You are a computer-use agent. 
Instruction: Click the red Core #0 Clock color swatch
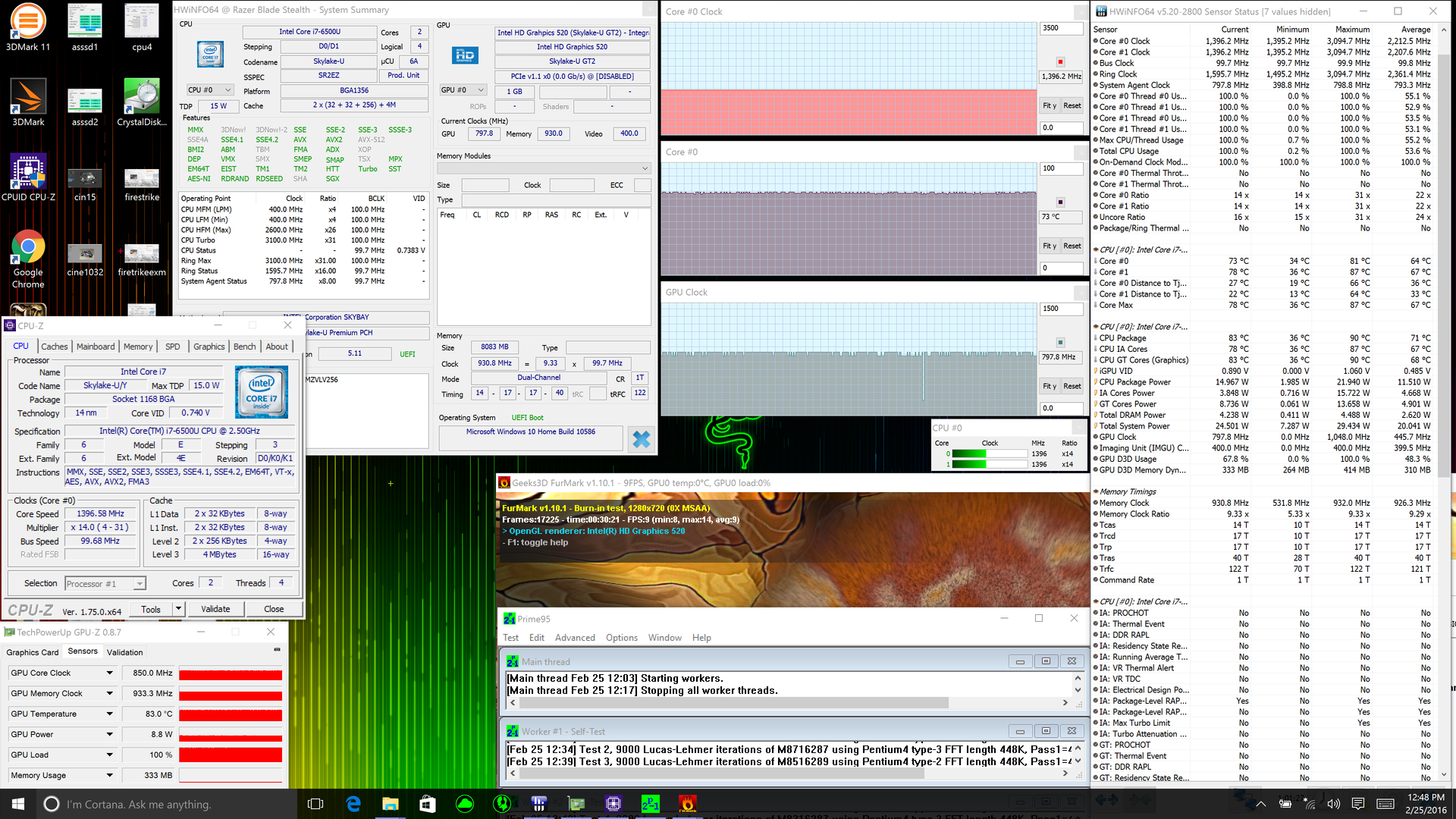pos(1060,61)
